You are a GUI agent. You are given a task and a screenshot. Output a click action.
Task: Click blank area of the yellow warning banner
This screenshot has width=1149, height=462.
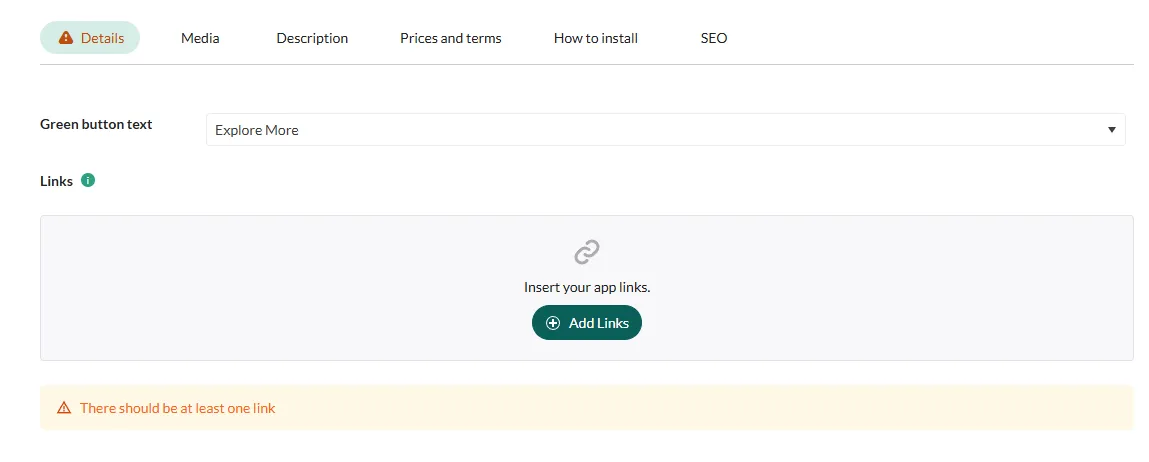coord(700,408)
